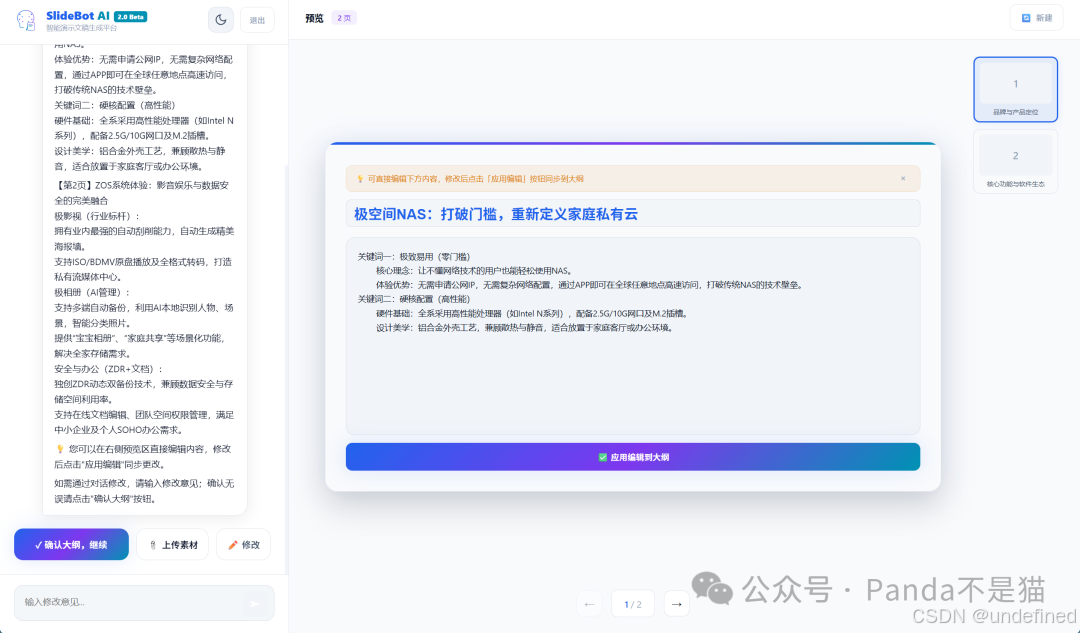Click the paperclip icon on 上传素材 button
This screenshot has width=1080, height=633.
[153, 545]
